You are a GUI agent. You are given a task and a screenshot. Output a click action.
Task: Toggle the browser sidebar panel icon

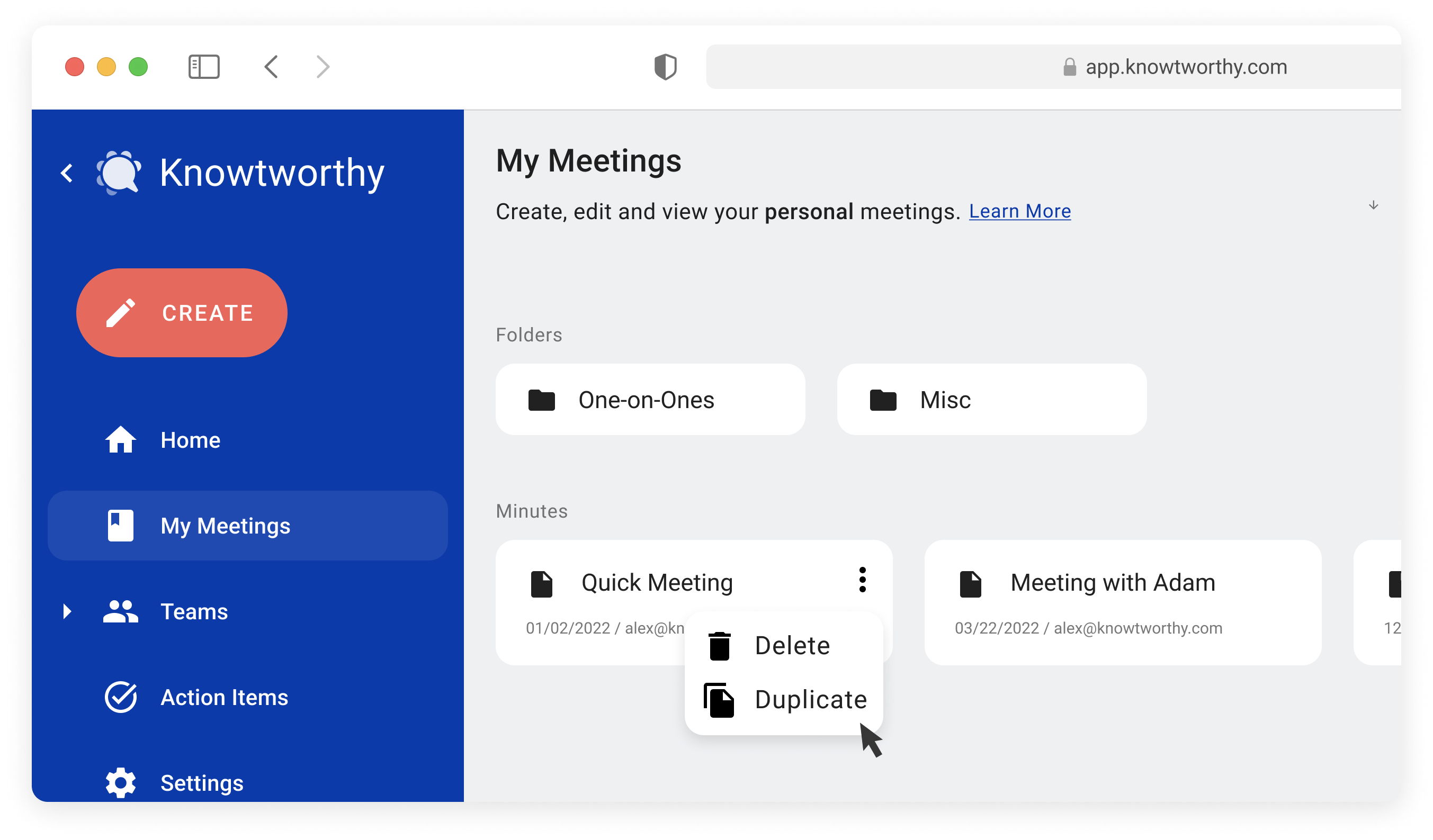[203, 67]
